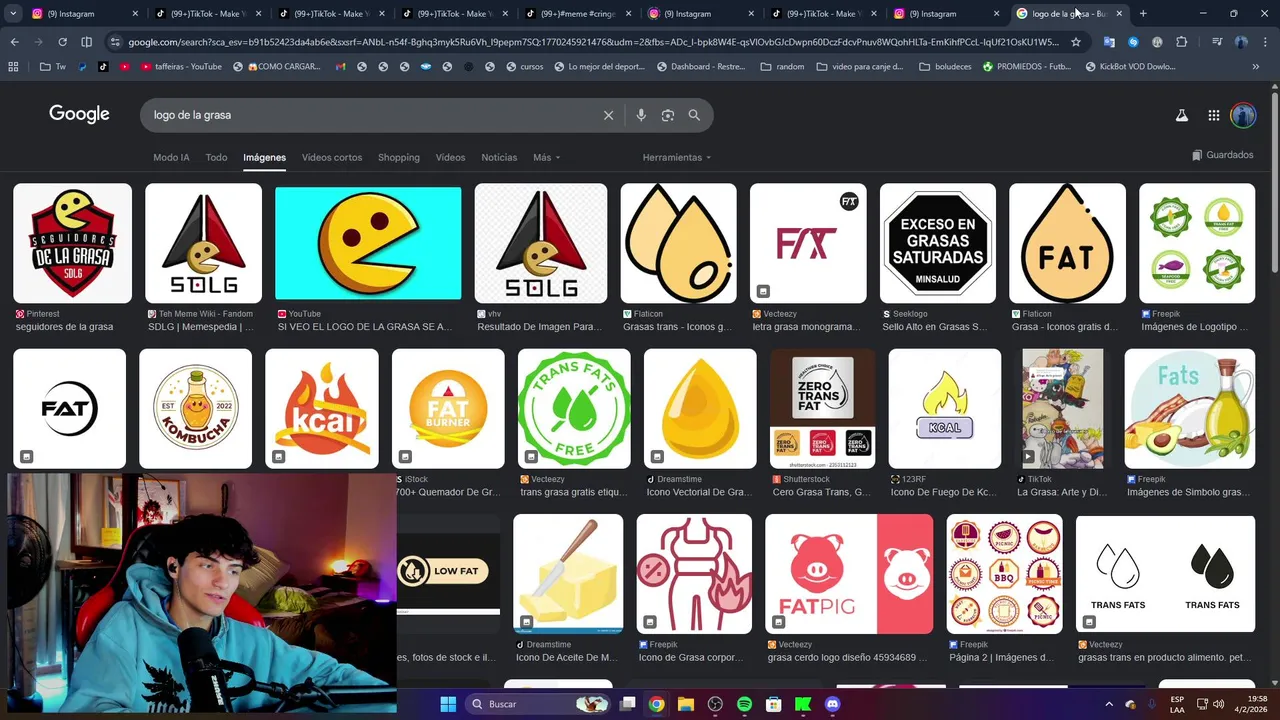Open the PROMIEDOS - Futb... bookmark

(x=1026, y=66)
